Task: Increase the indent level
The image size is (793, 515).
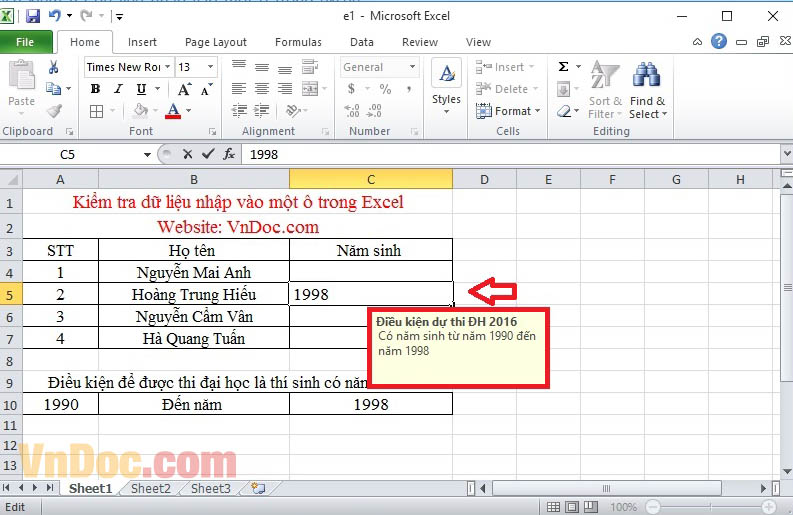Action: click(x=261, y=111)
